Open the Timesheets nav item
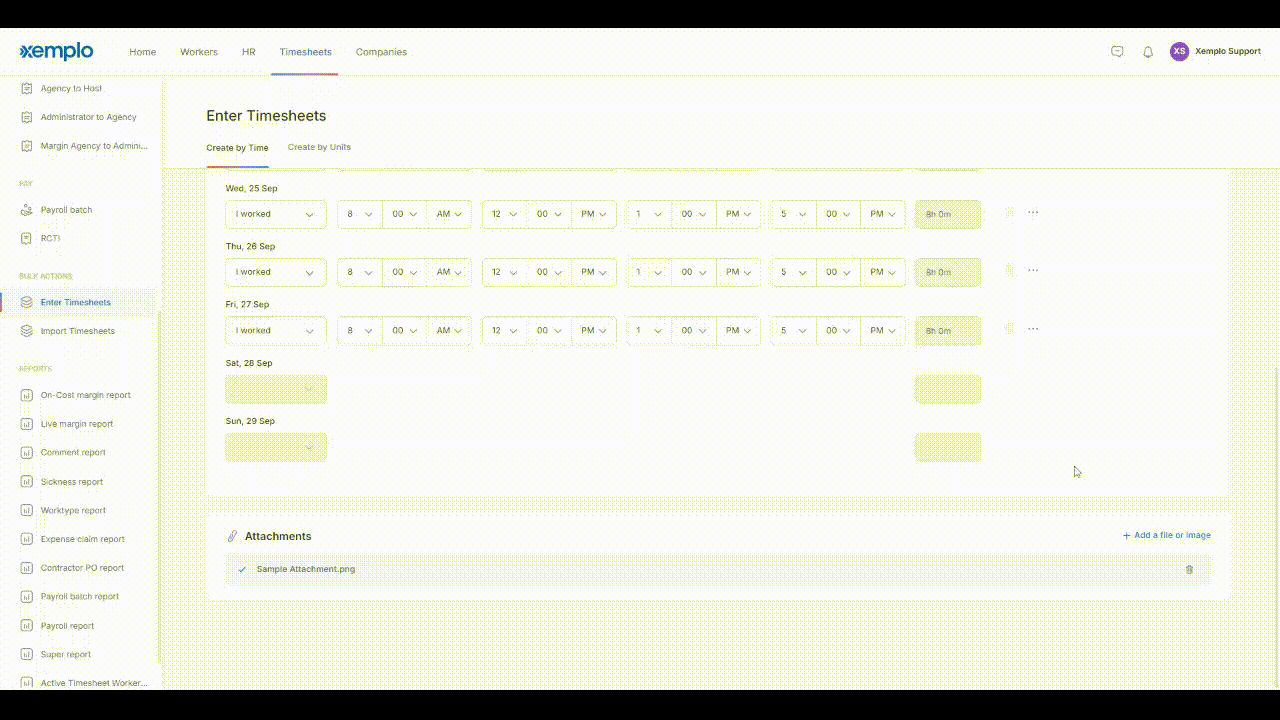 coord(305,52)
